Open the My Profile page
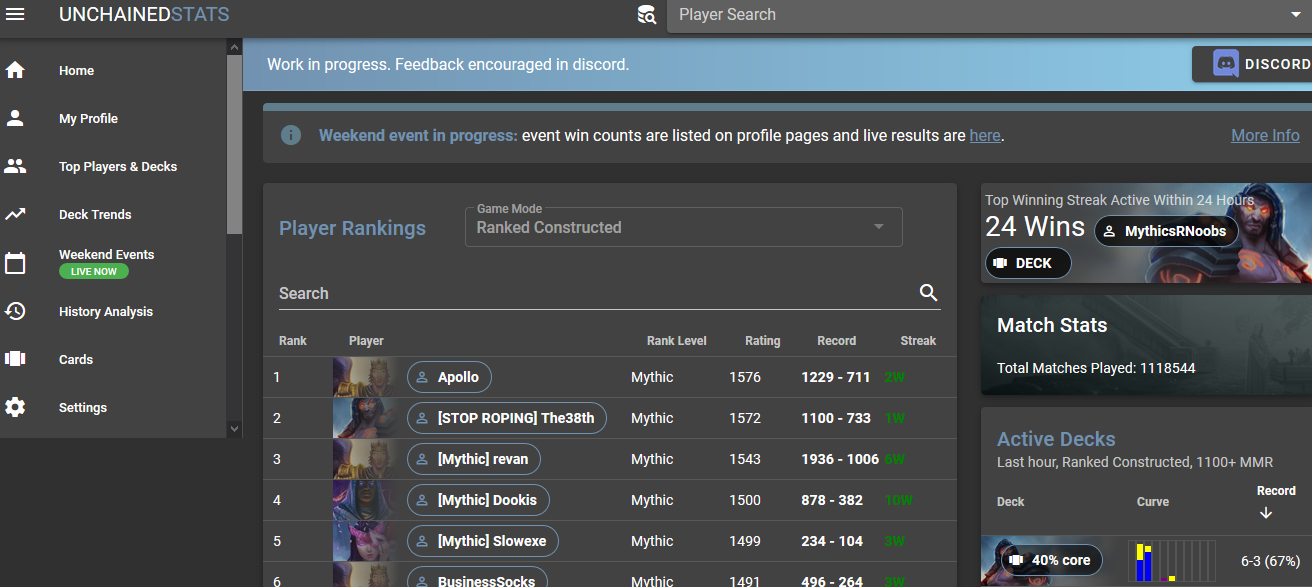The height and width of the screenshot is (587, 1312). click(x=114, y=118)
